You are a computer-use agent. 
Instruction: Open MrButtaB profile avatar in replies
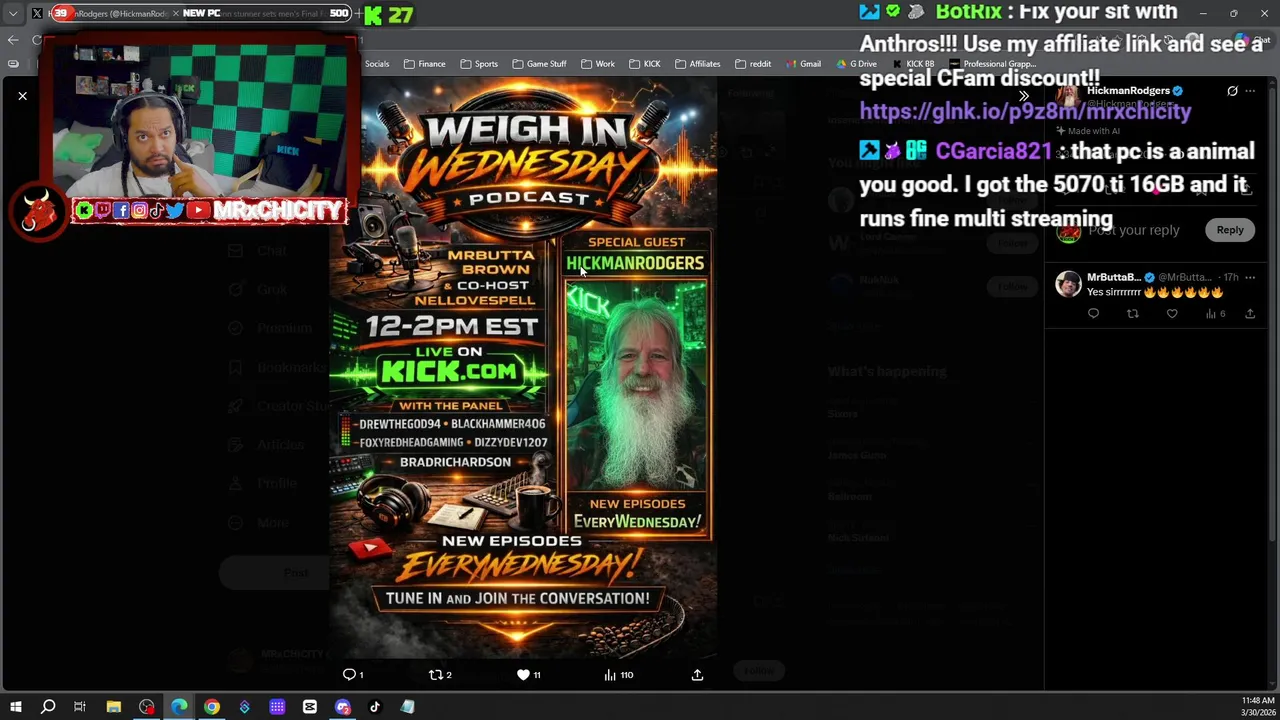(1068, 284)
